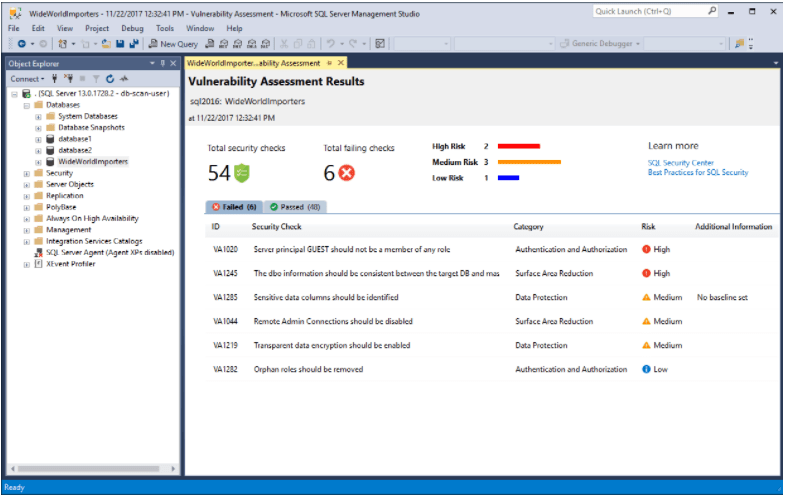Expand the PolyBase folder node
This screenshot has height=498, width=786.
(x=27, y=208)
